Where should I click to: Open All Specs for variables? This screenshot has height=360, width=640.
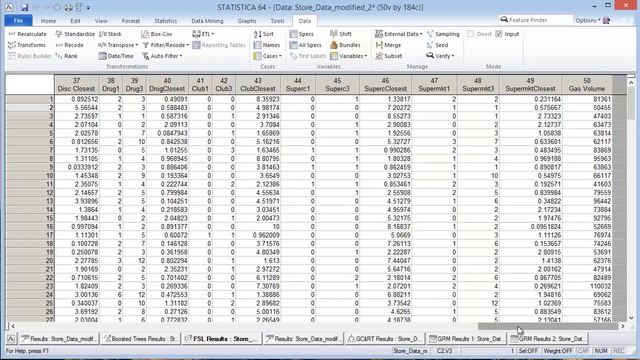tap(306, 45)
